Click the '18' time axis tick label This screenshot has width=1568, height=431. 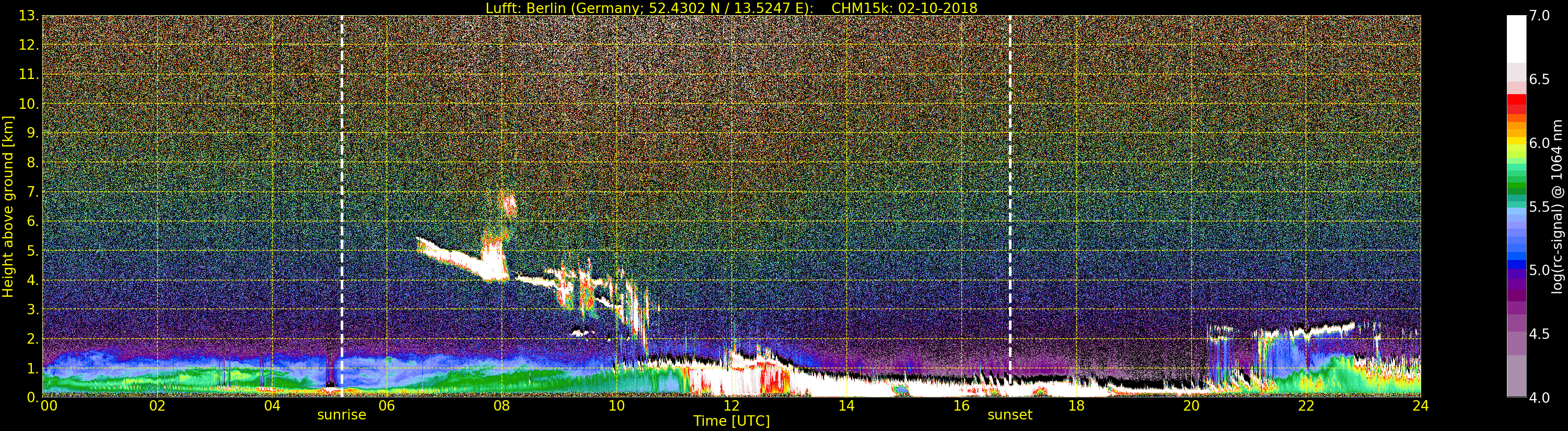(1076, 405)
